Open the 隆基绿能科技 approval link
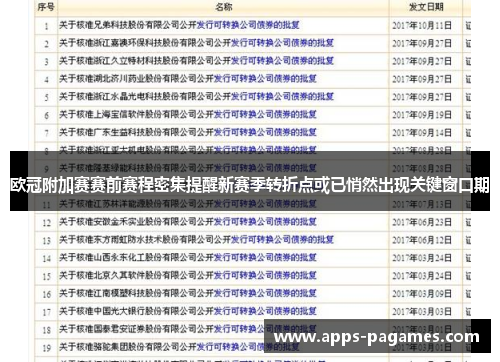 pyautogui.click(x=188, y=168)
